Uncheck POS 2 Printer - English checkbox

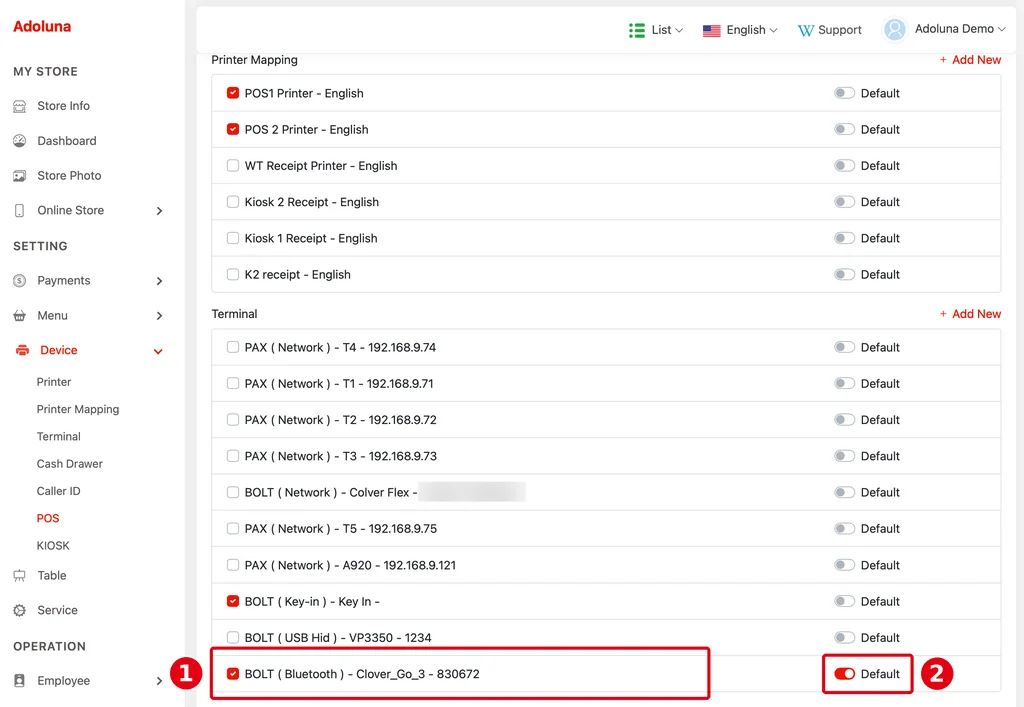tap(232, 129)
